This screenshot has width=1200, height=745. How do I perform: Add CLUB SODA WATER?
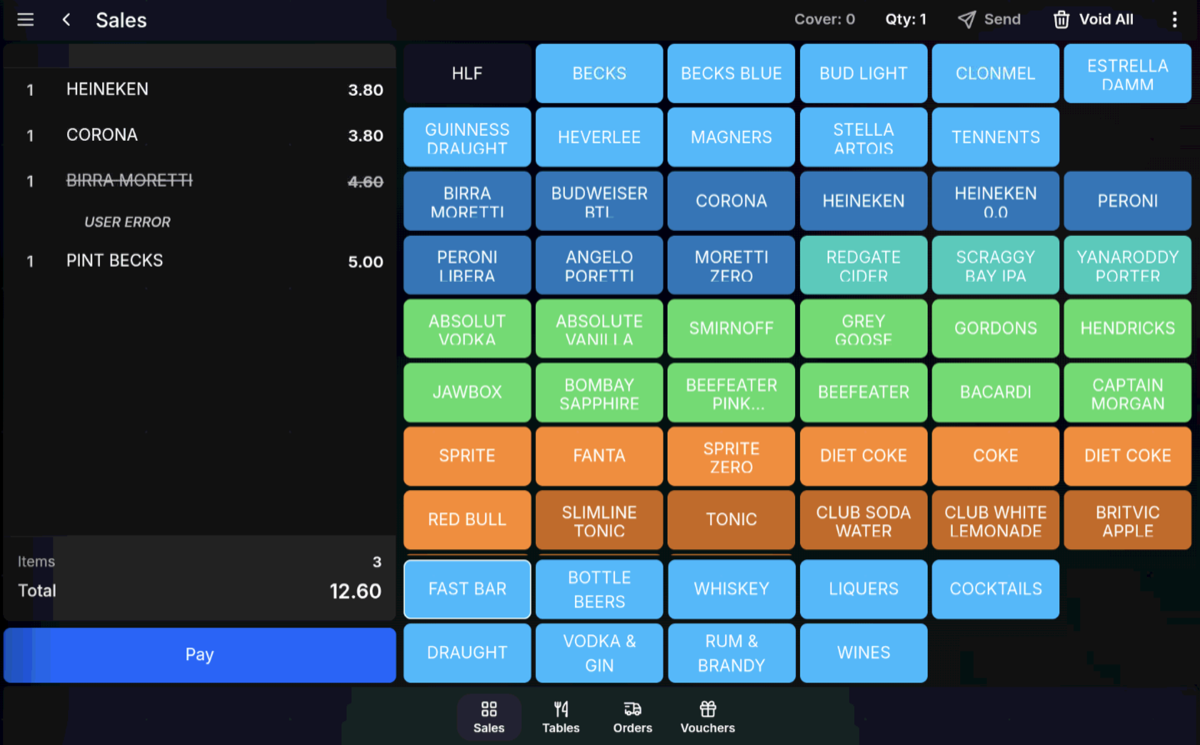[863, 520]
